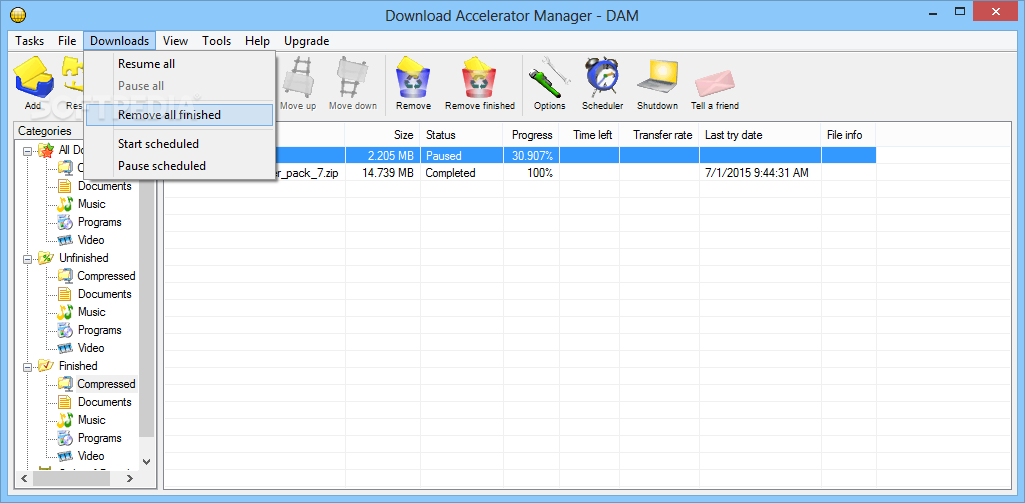Click the red Remove finished bin icon
This screenshot has width=1025, height=503.
point(480,77)
